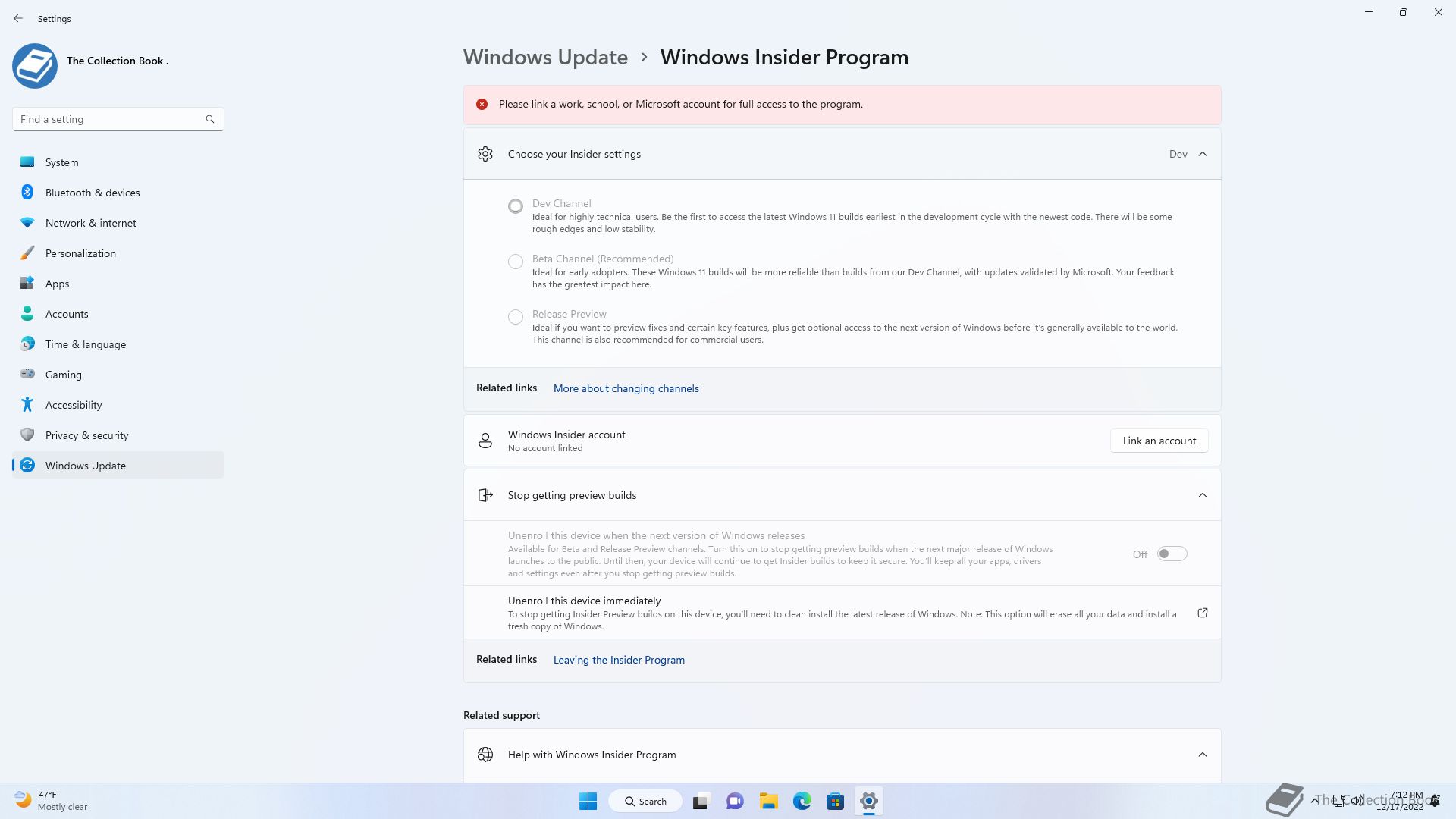The height and width of the screenshot is (819, 1456).
Task: Click the globe help icon in Related support
Action: 485,755
